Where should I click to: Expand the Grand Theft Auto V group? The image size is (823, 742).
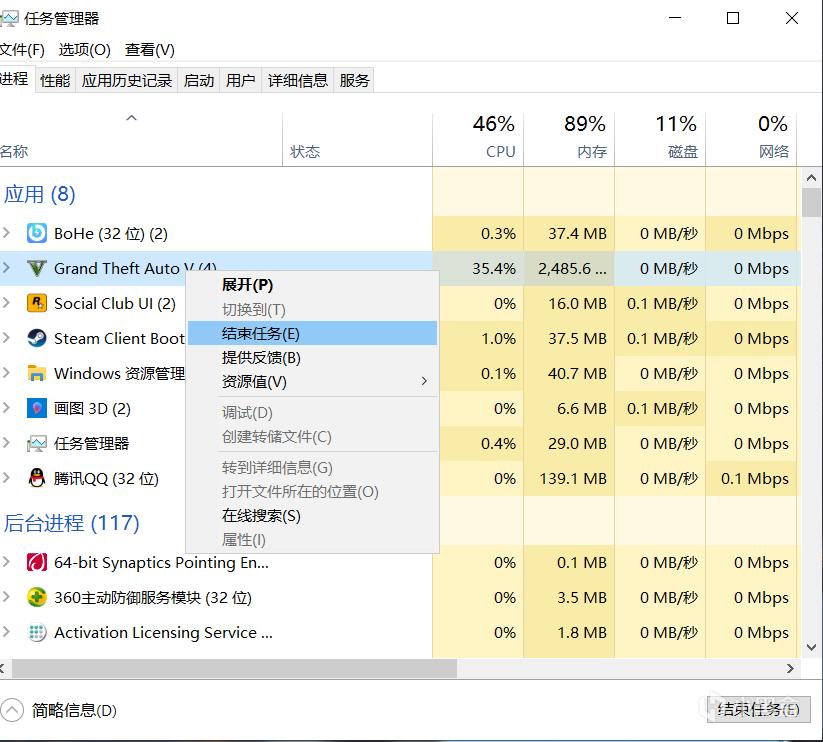pyautogui.click(x=6, y=268)
